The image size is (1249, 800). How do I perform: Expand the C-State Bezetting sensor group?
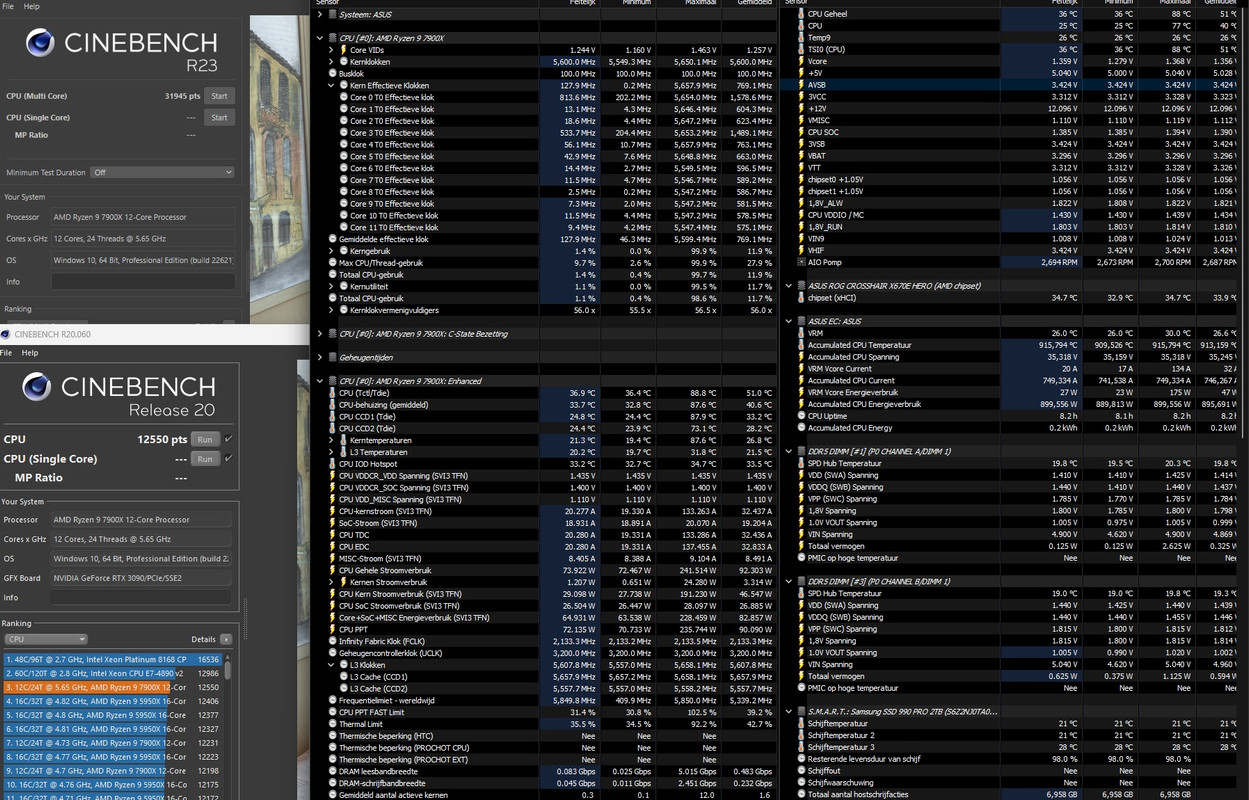[x=320, y=334]
